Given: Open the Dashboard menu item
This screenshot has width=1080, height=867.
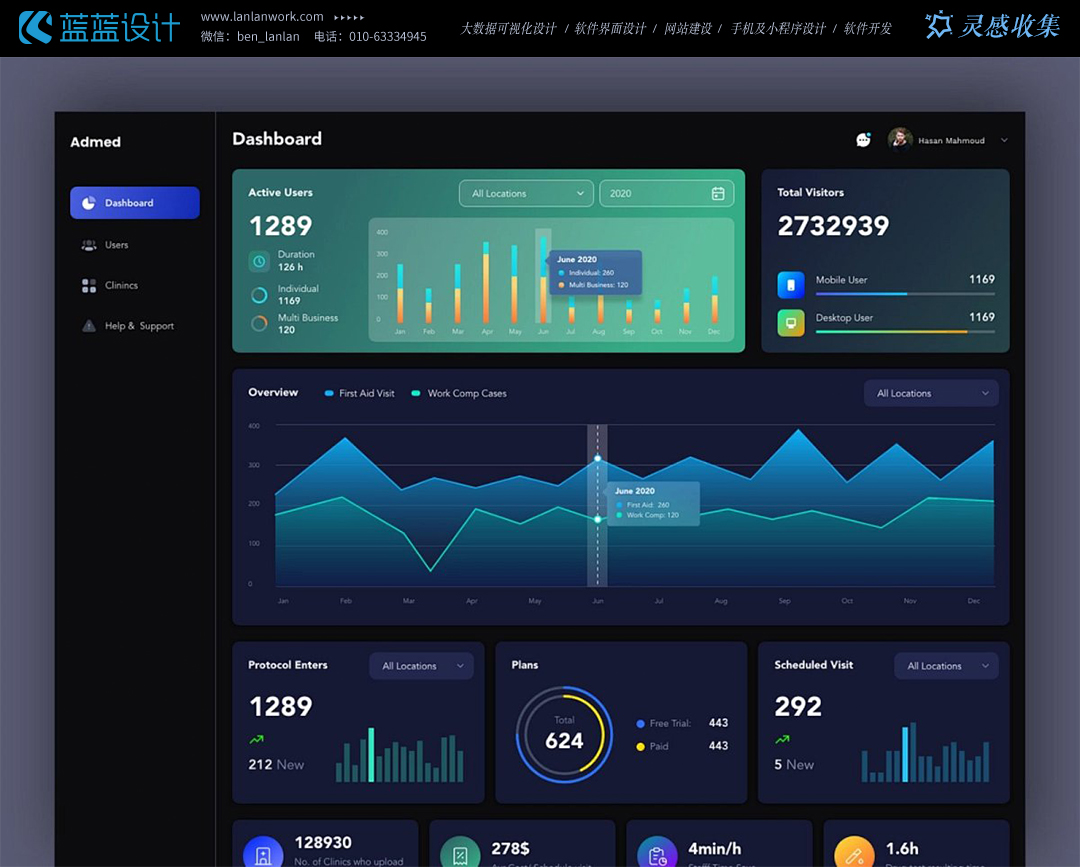Looking at the screenshot, I should click(x=134, y=203).
